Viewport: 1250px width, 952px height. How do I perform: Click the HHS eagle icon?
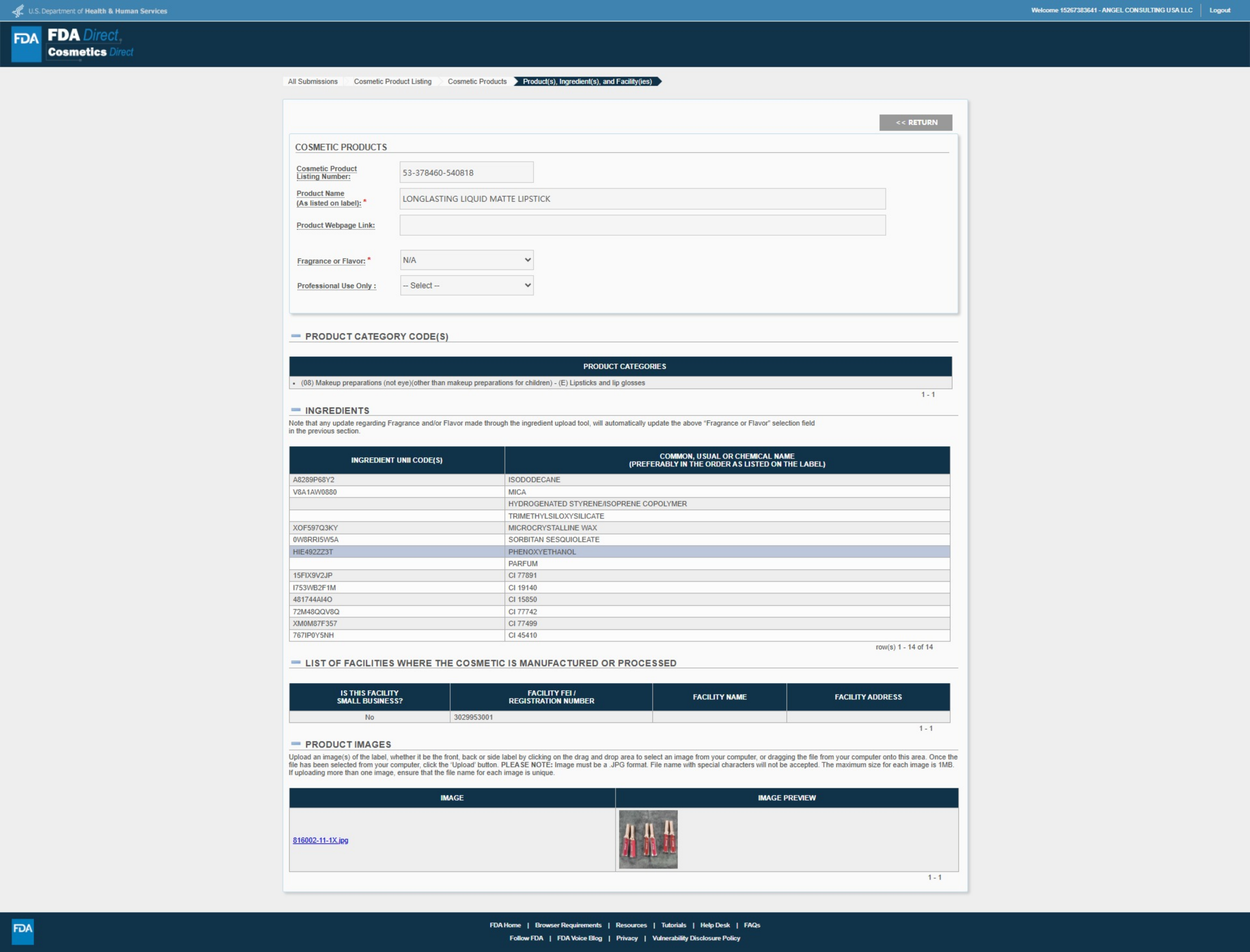[x=18, y=11]
